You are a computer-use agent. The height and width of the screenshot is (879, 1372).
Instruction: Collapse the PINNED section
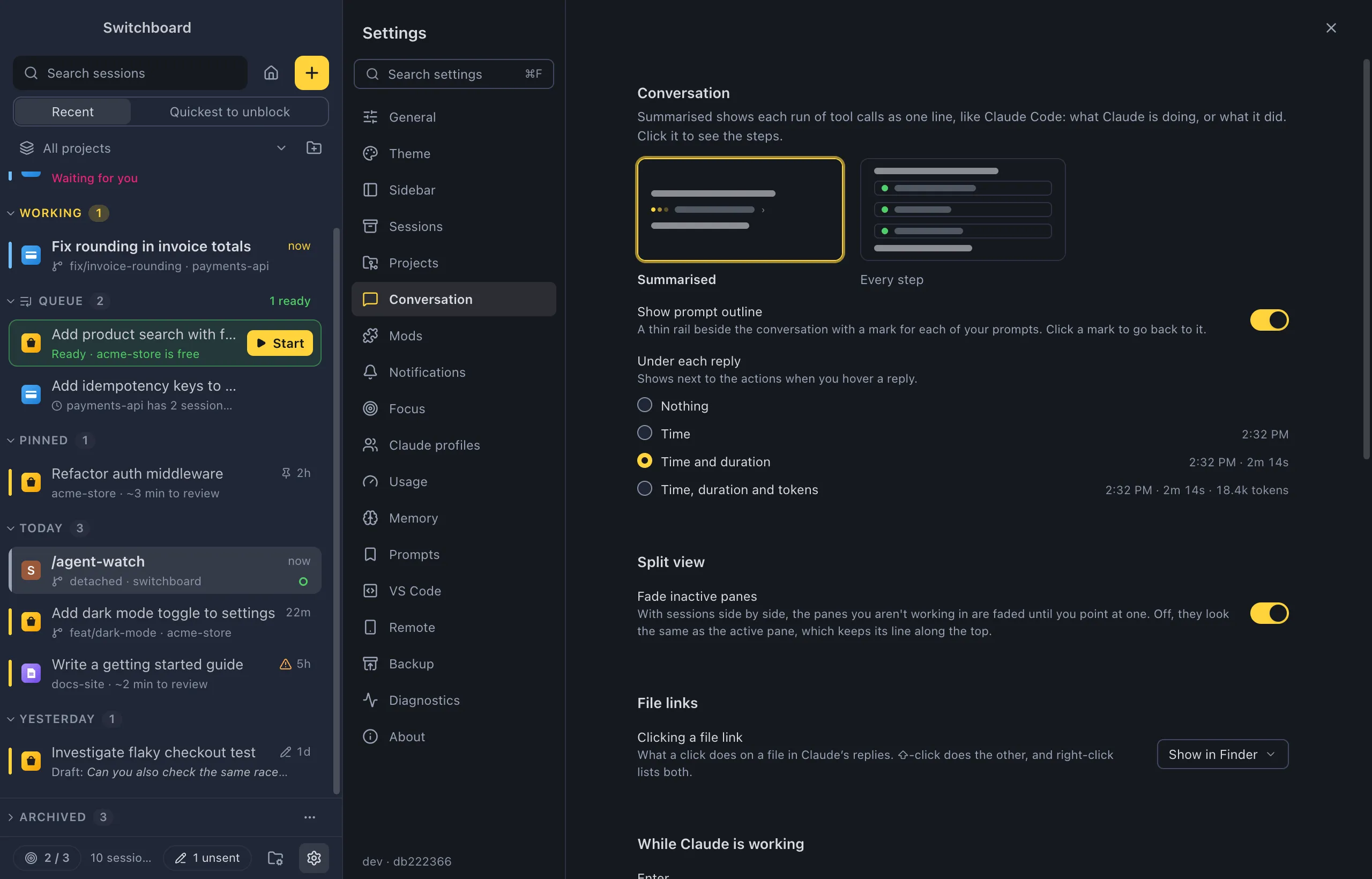10,440
